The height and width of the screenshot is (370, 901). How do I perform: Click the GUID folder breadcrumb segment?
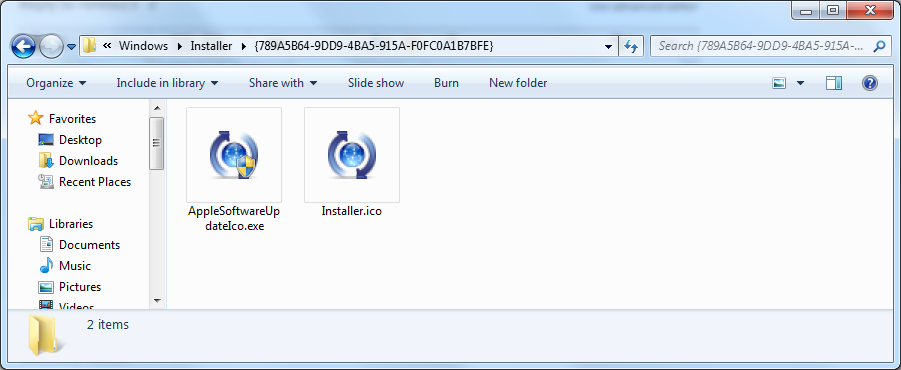pyautogui.click(x=373, y=46)
